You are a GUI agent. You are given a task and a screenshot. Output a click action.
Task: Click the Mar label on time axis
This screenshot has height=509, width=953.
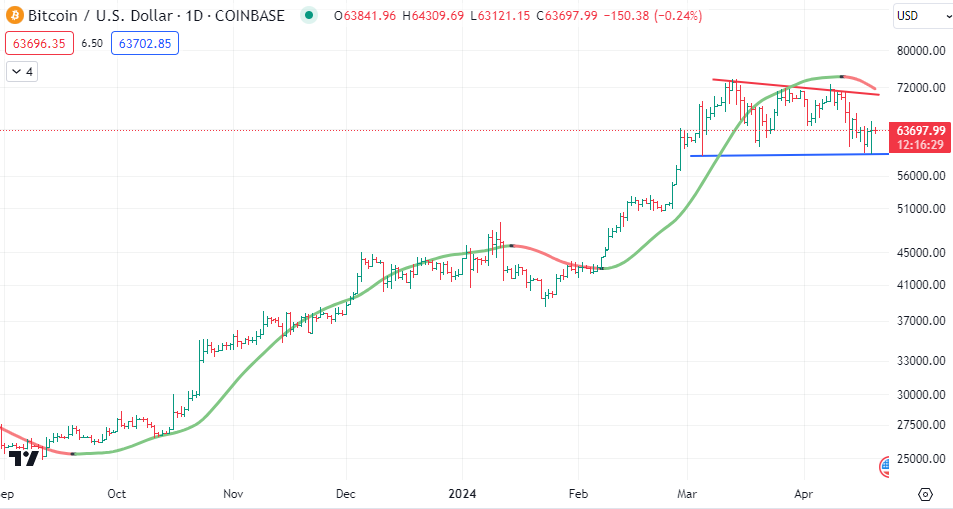click(x=687, y=493)
